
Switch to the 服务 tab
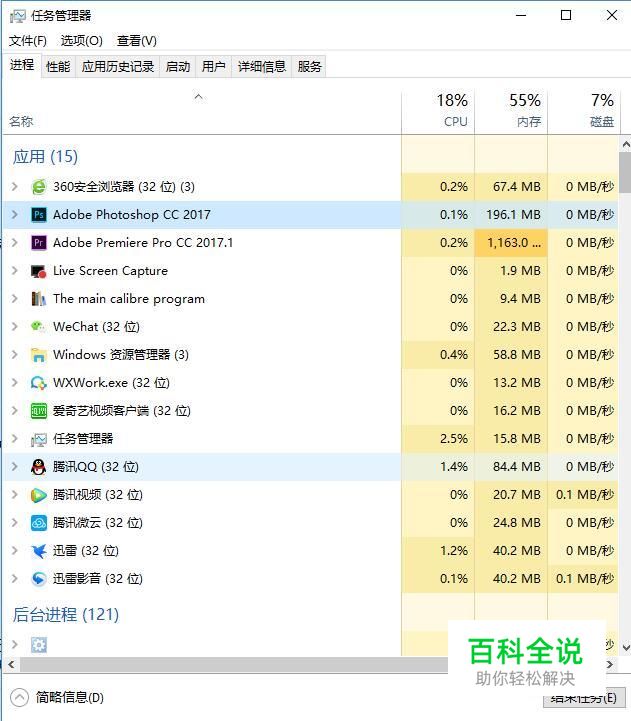click(x=309, y=67)
